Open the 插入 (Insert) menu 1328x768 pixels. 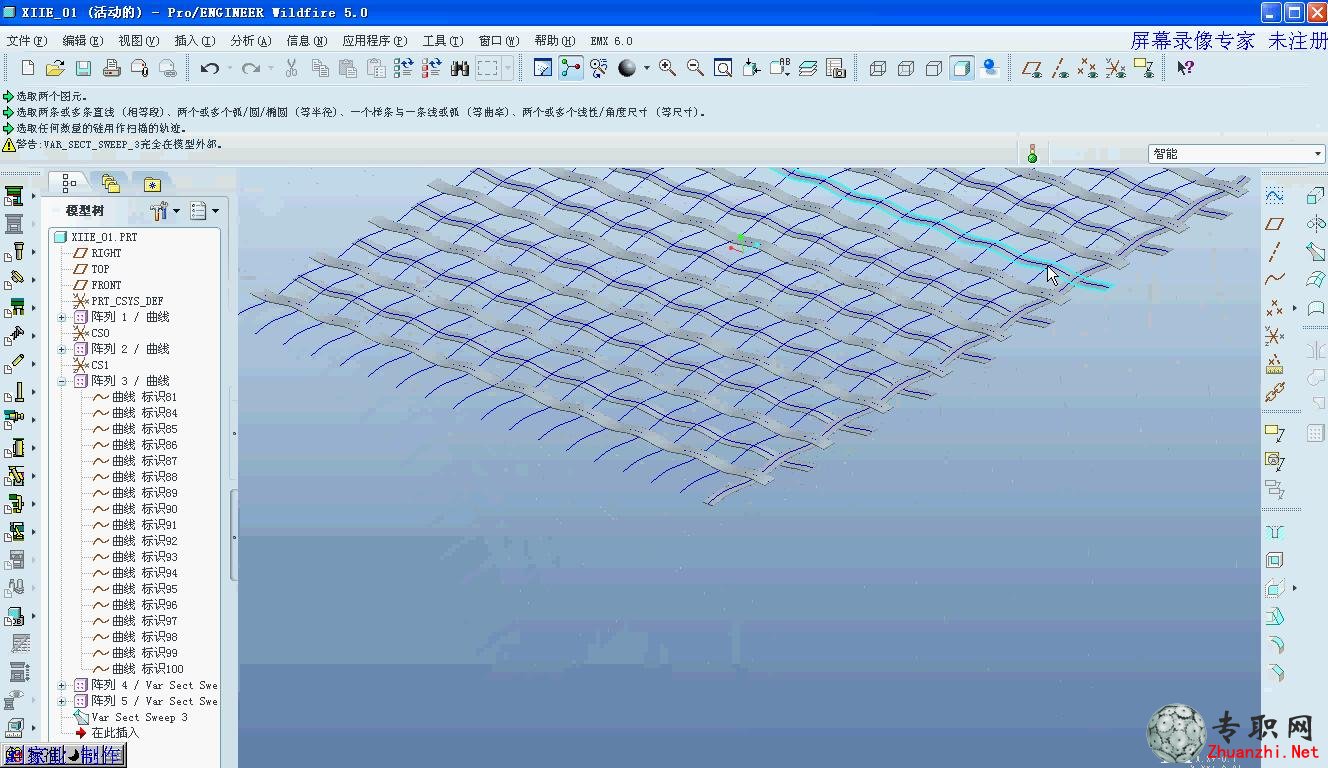(194, 41)
